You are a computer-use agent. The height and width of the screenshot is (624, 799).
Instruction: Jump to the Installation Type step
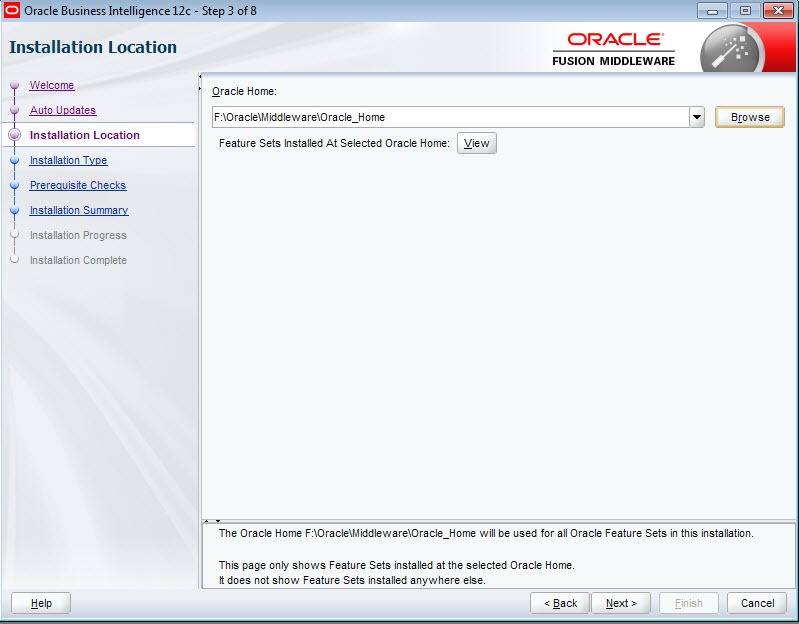[x=68, y=160]
